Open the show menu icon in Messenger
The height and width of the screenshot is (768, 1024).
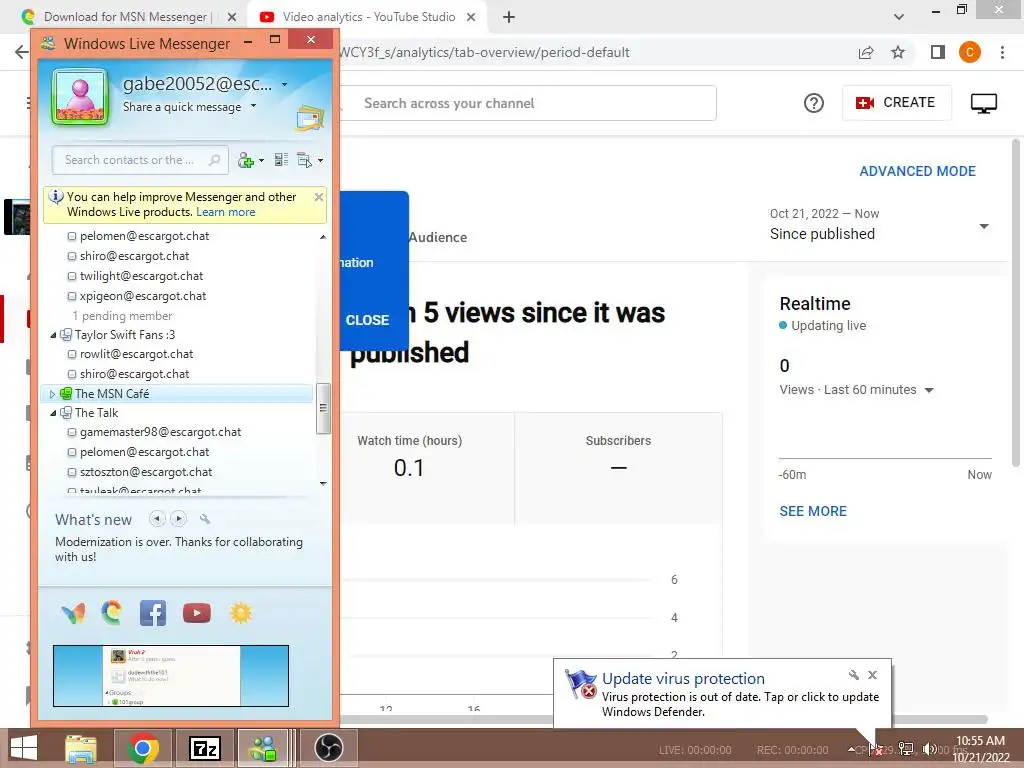[x=310, y=160]
